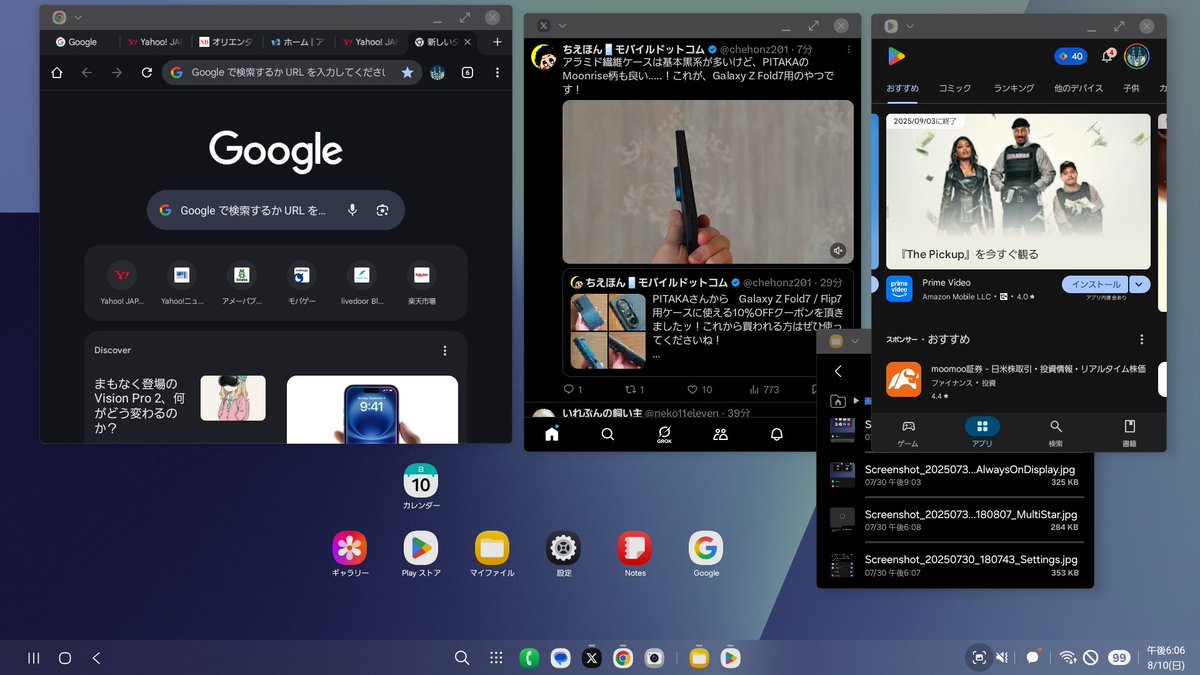Open the apps grid in taskbar

pos(496,658)
